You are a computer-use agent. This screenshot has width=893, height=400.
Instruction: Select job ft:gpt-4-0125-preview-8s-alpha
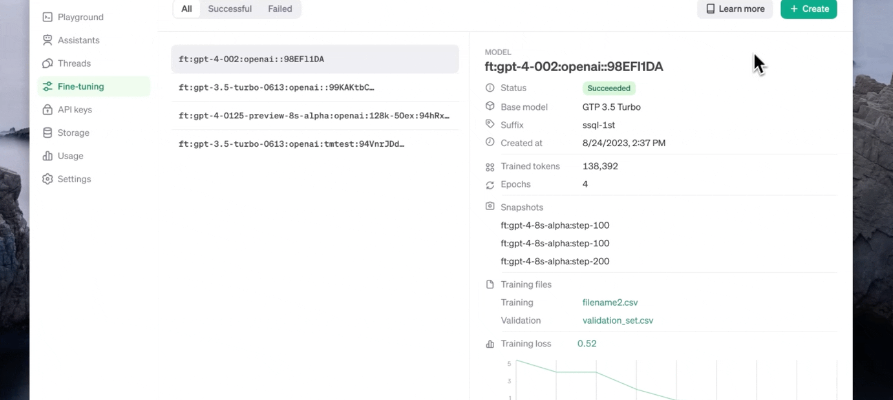click(315, 116)
